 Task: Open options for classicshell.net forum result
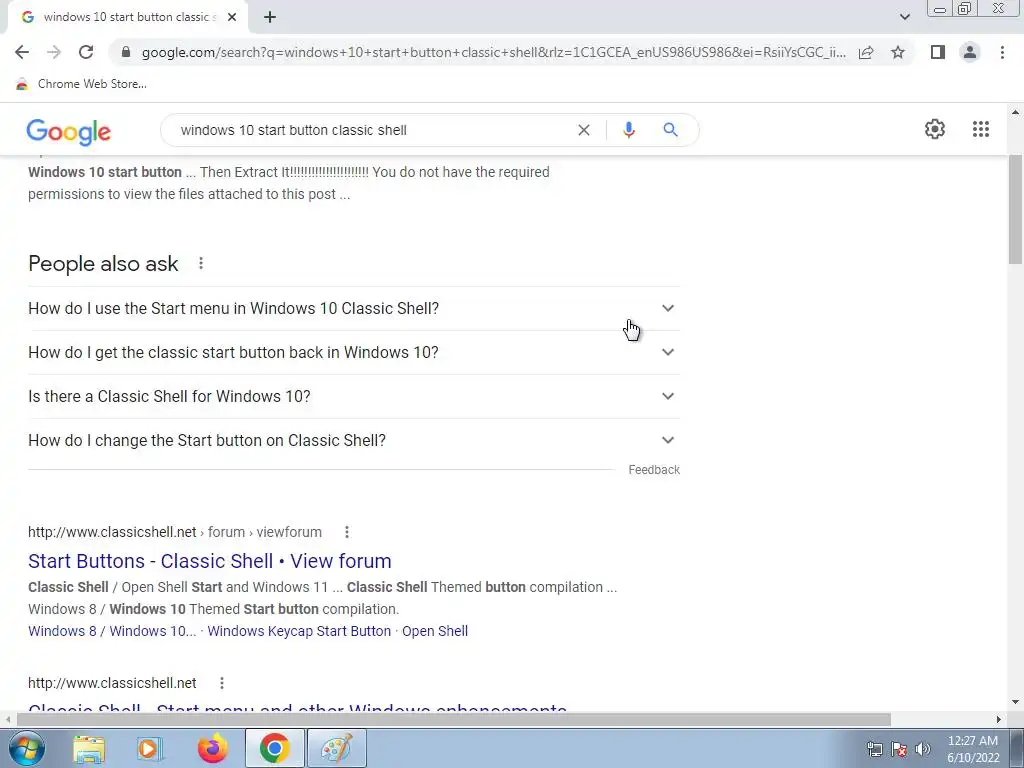(347, 532)
